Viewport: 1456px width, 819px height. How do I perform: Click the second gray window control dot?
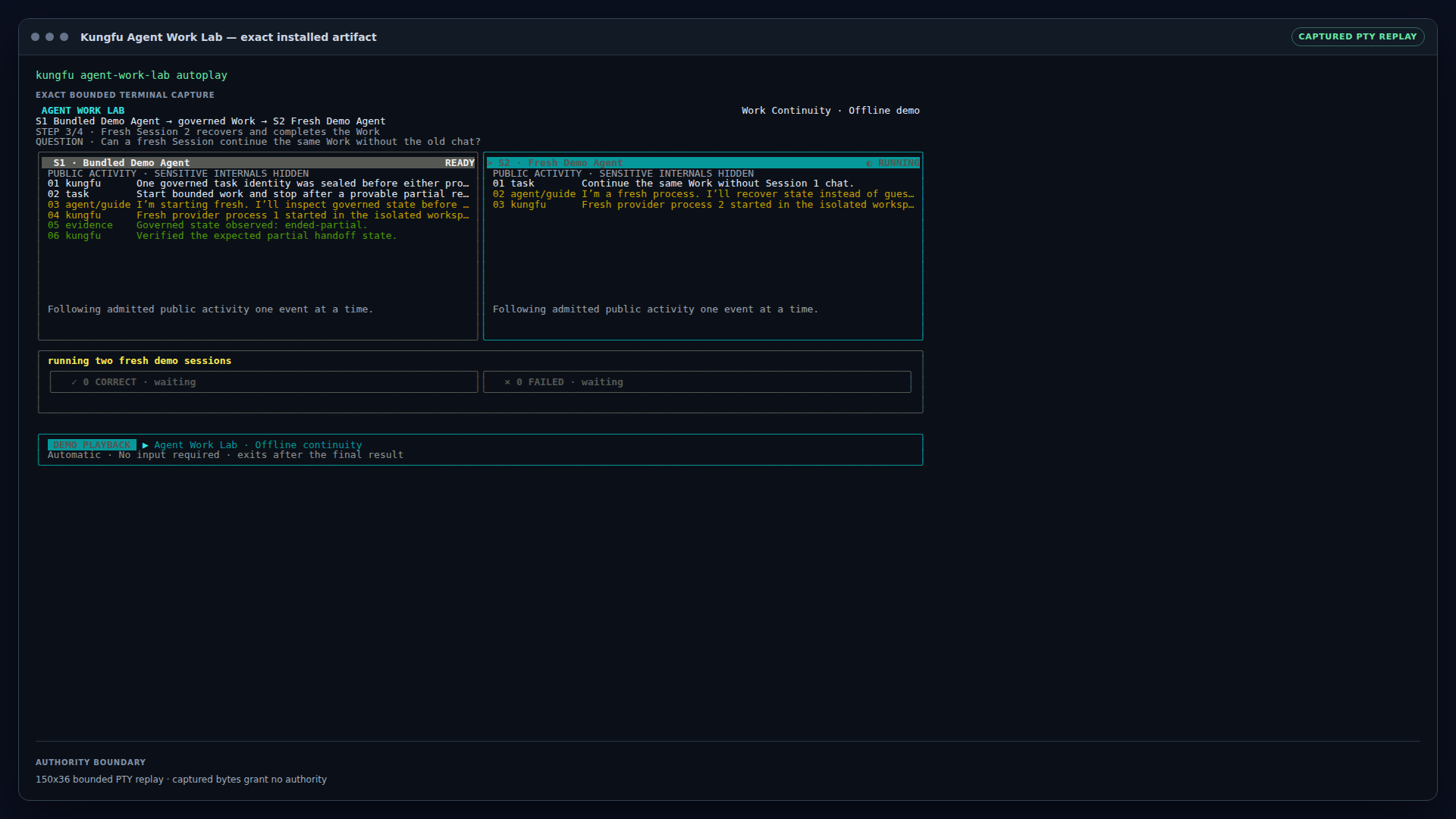(49, 36)
